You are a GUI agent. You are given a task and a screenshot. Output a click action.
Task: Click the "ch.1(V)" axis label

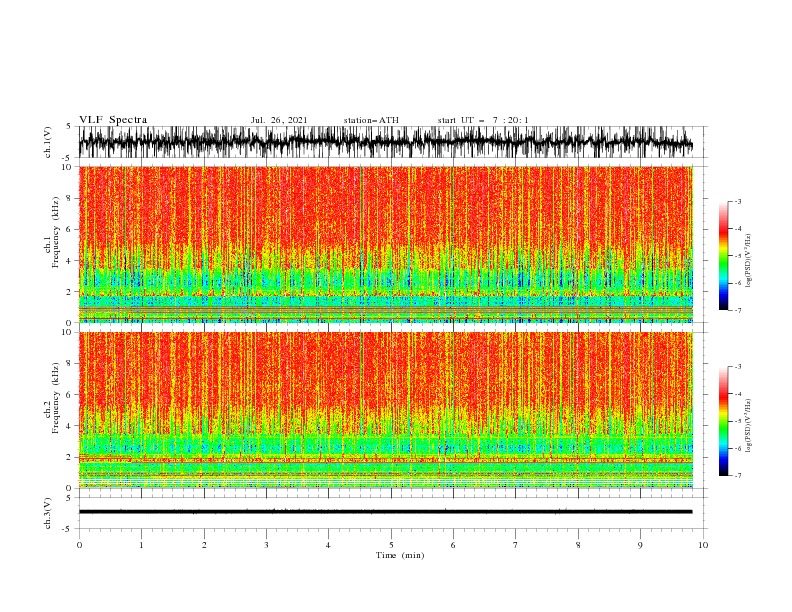coord(48,142)
